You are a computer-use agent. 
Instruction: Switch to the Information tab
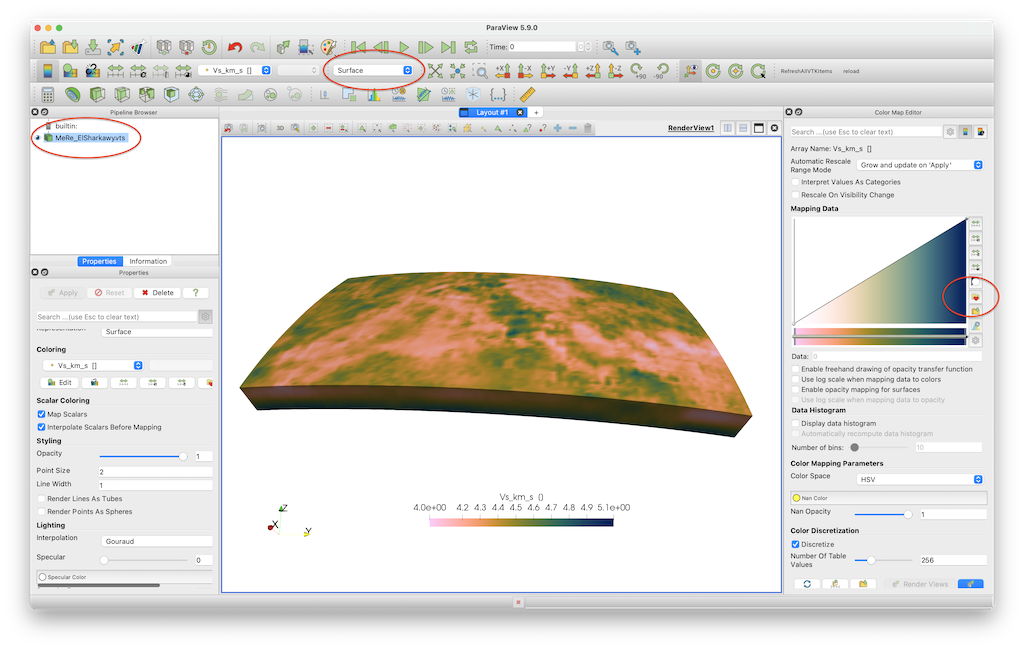pos(148,261)
